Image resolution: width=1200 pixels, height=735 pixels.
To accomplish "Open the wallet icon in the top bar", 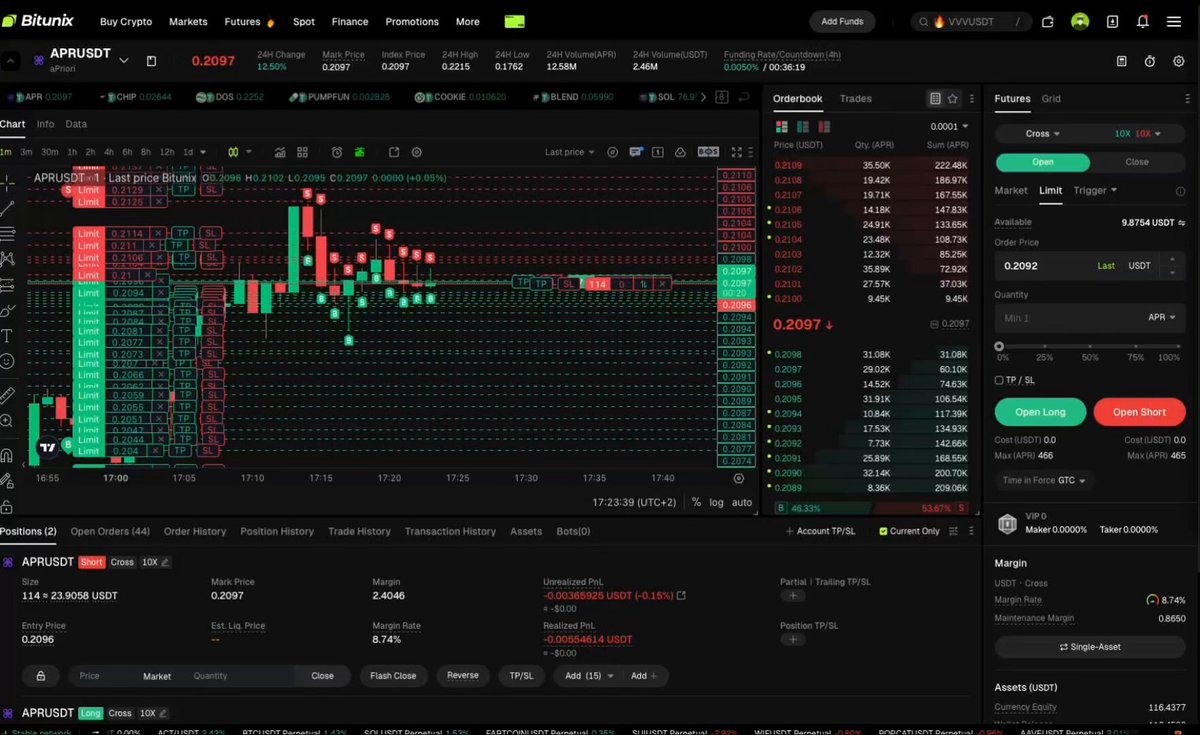I will click(1048, 21).
